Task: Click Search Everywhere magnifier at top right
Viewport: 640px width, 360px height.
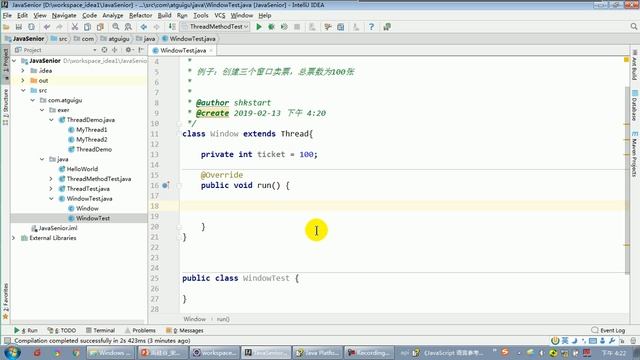Action: tap(633, 27)
